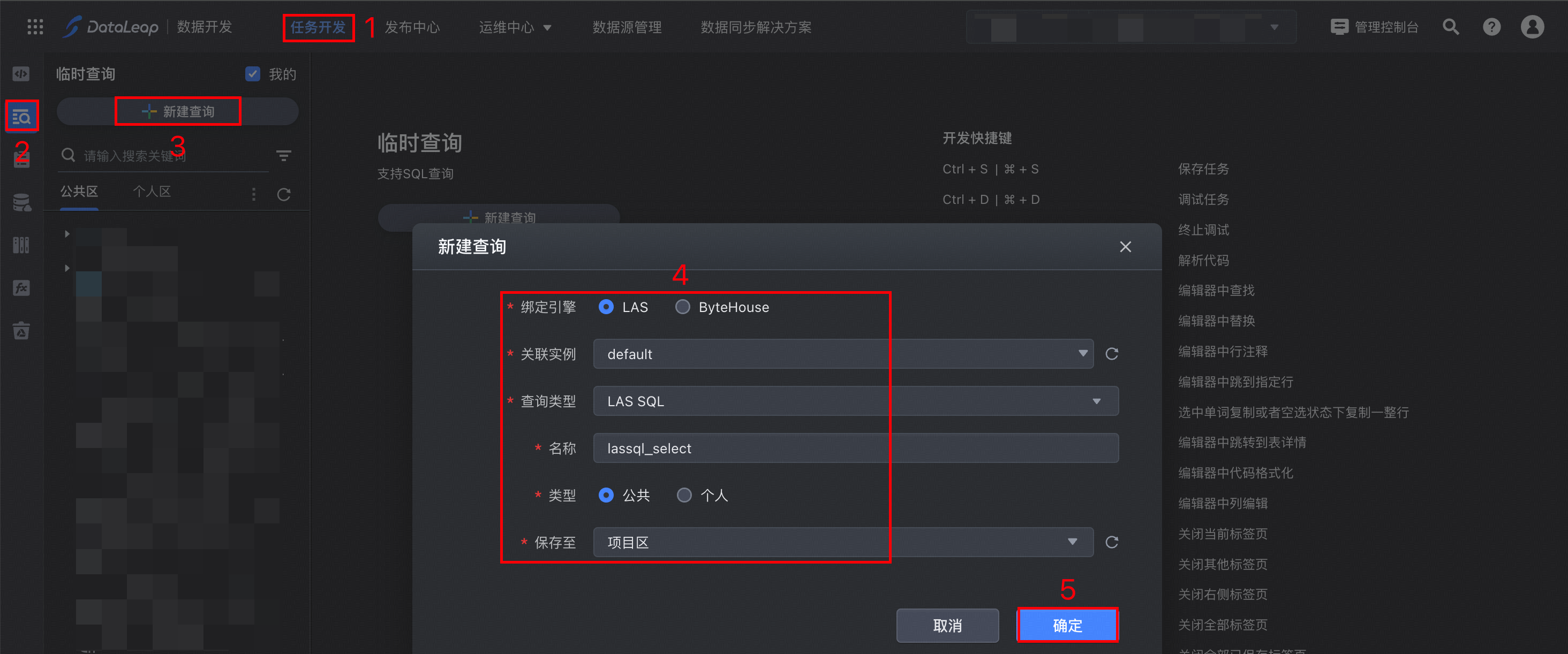
Task: Open the recycle bin sidebar icon
Action: [21, 331]
